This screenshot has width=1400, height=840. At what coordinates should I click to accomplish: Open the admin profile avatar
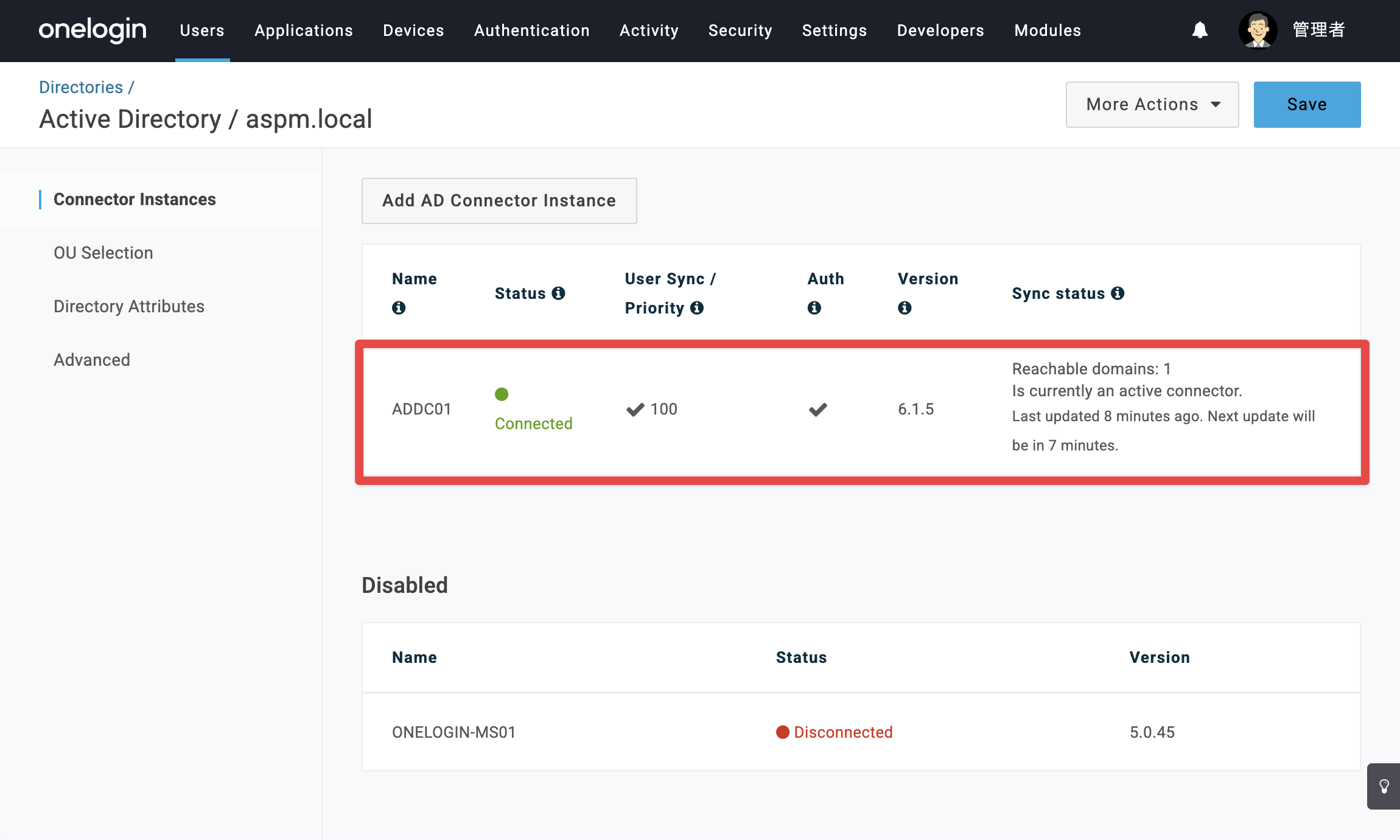(x=1258, y=30)
